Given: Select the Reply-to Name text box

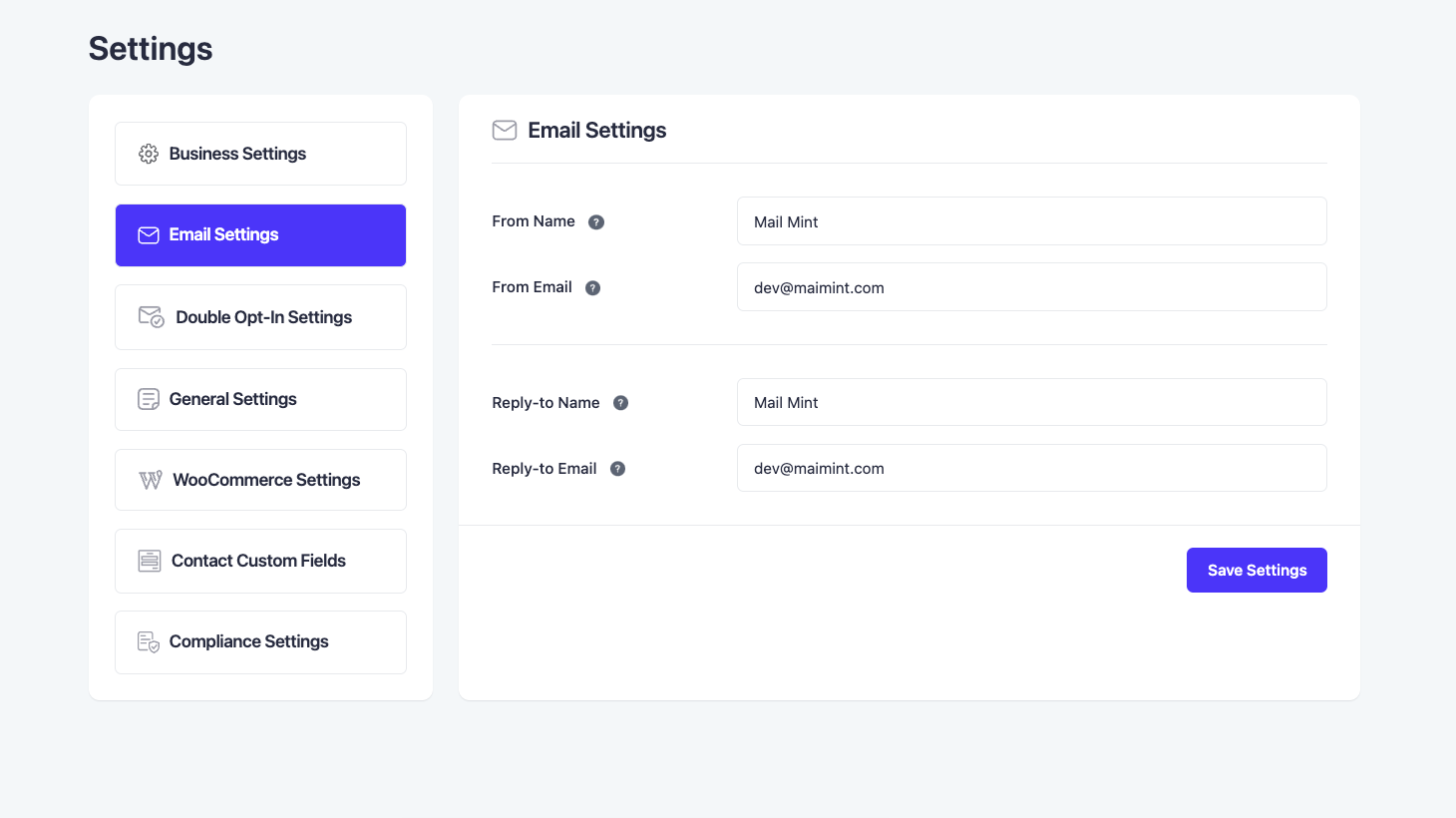Looking at the screenshot, I should 1032,402.
